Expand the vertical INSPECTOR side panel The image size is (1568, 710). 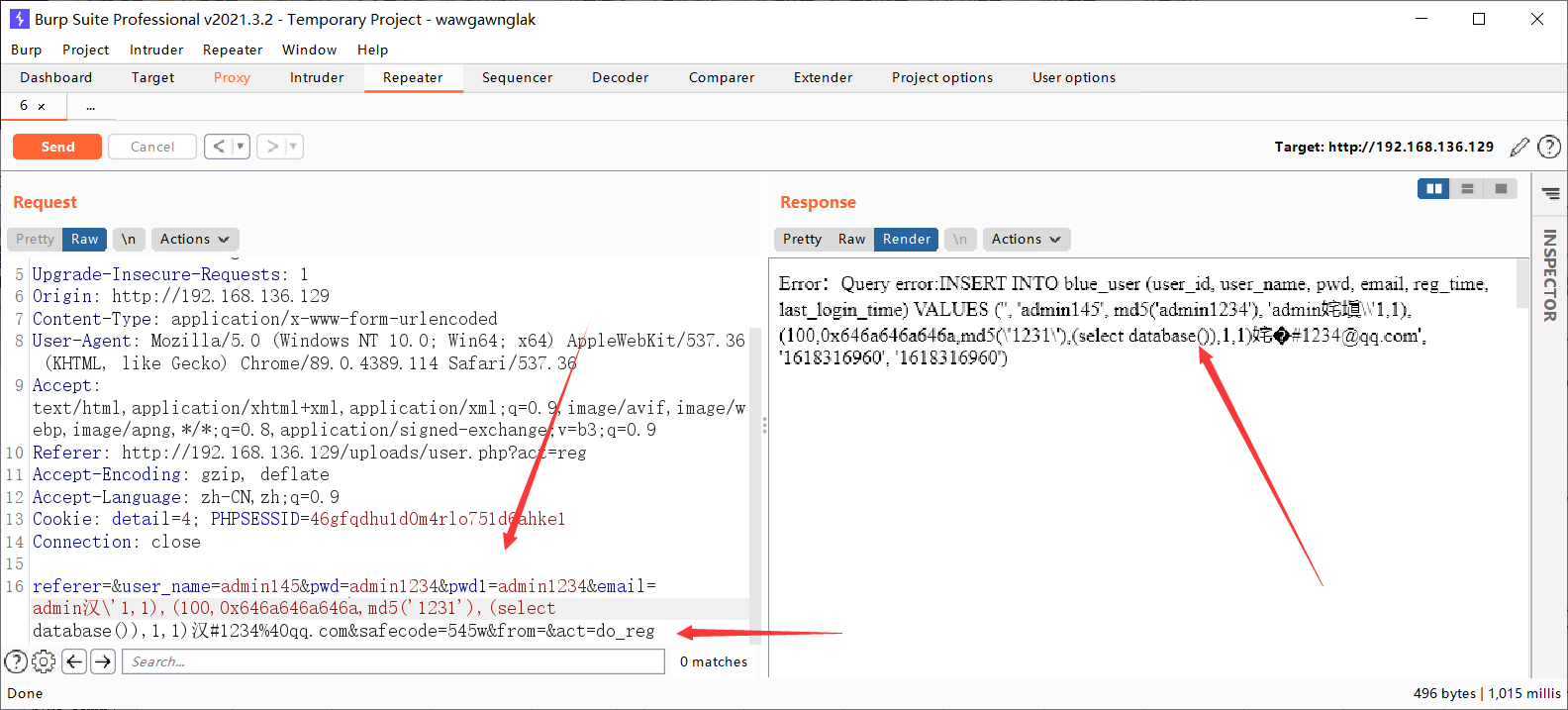coord(1550,275)
